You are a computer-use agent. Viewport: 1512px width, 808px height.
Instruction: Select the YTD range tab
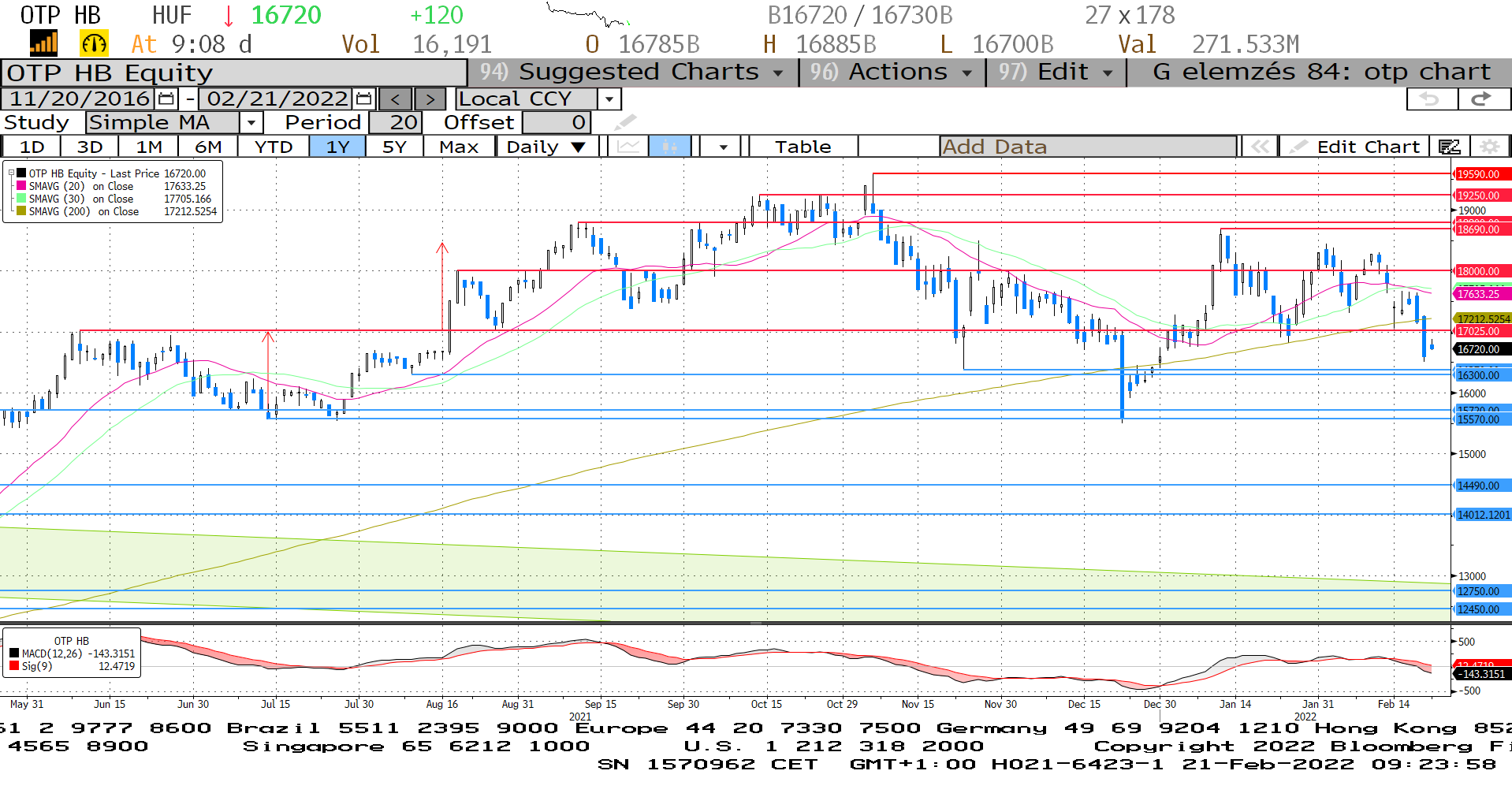[274, 147]
